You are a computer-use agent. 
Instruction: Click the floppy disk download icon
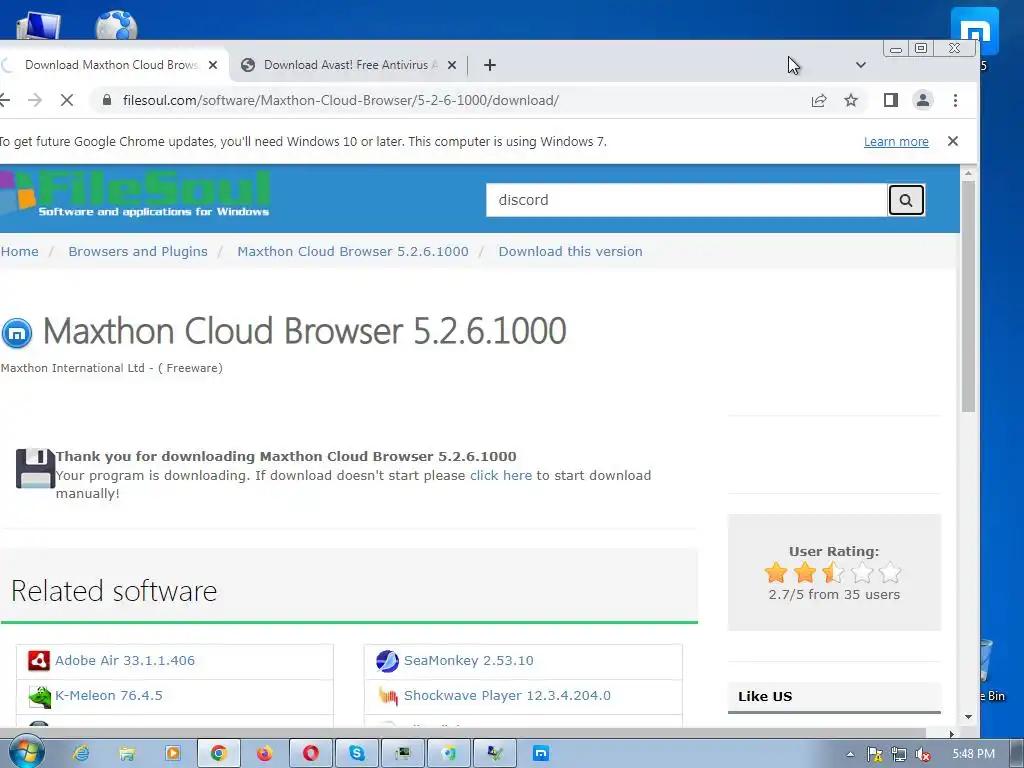tap(35, 468)
